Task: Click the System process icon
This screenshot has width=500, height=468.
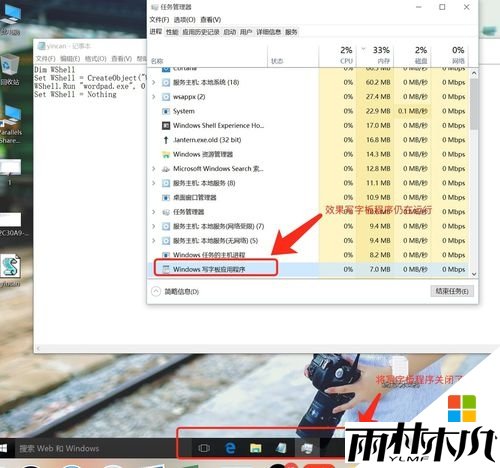Action: coord(166,111)
